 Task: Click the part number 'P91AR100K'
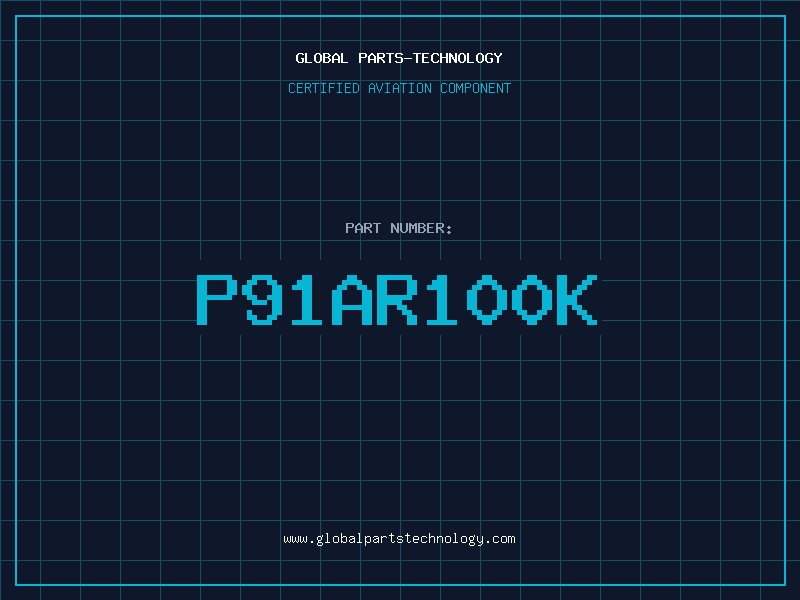point(397,300)
